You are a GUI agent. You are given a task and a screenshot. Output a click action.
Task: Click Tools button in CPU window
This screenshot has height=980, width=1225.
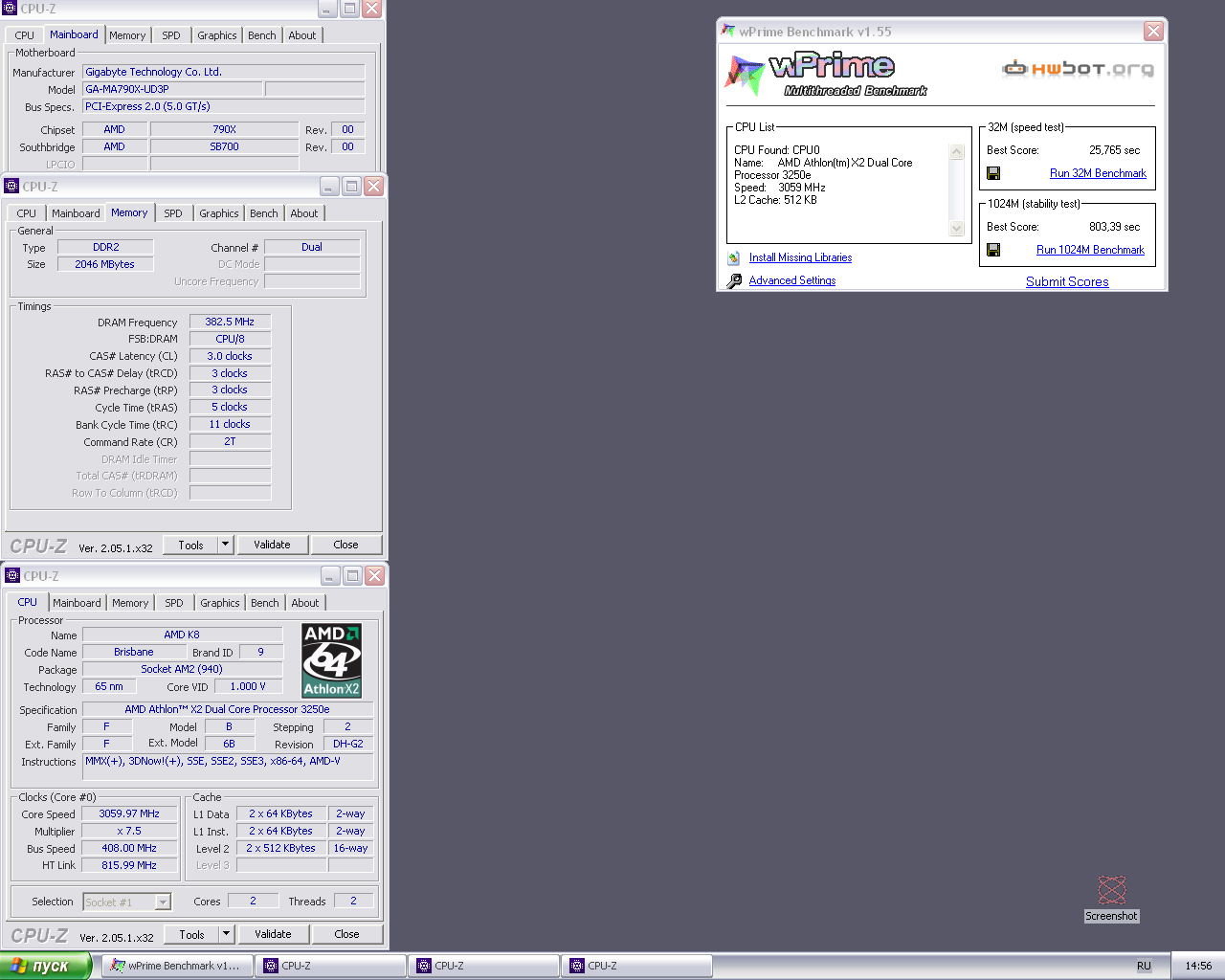click(191, 934)
